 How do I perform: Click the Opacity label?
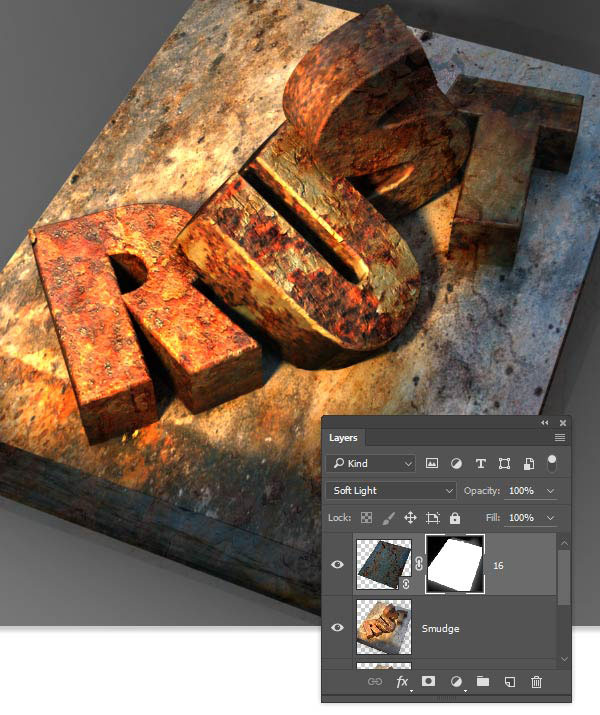(481, 491)
